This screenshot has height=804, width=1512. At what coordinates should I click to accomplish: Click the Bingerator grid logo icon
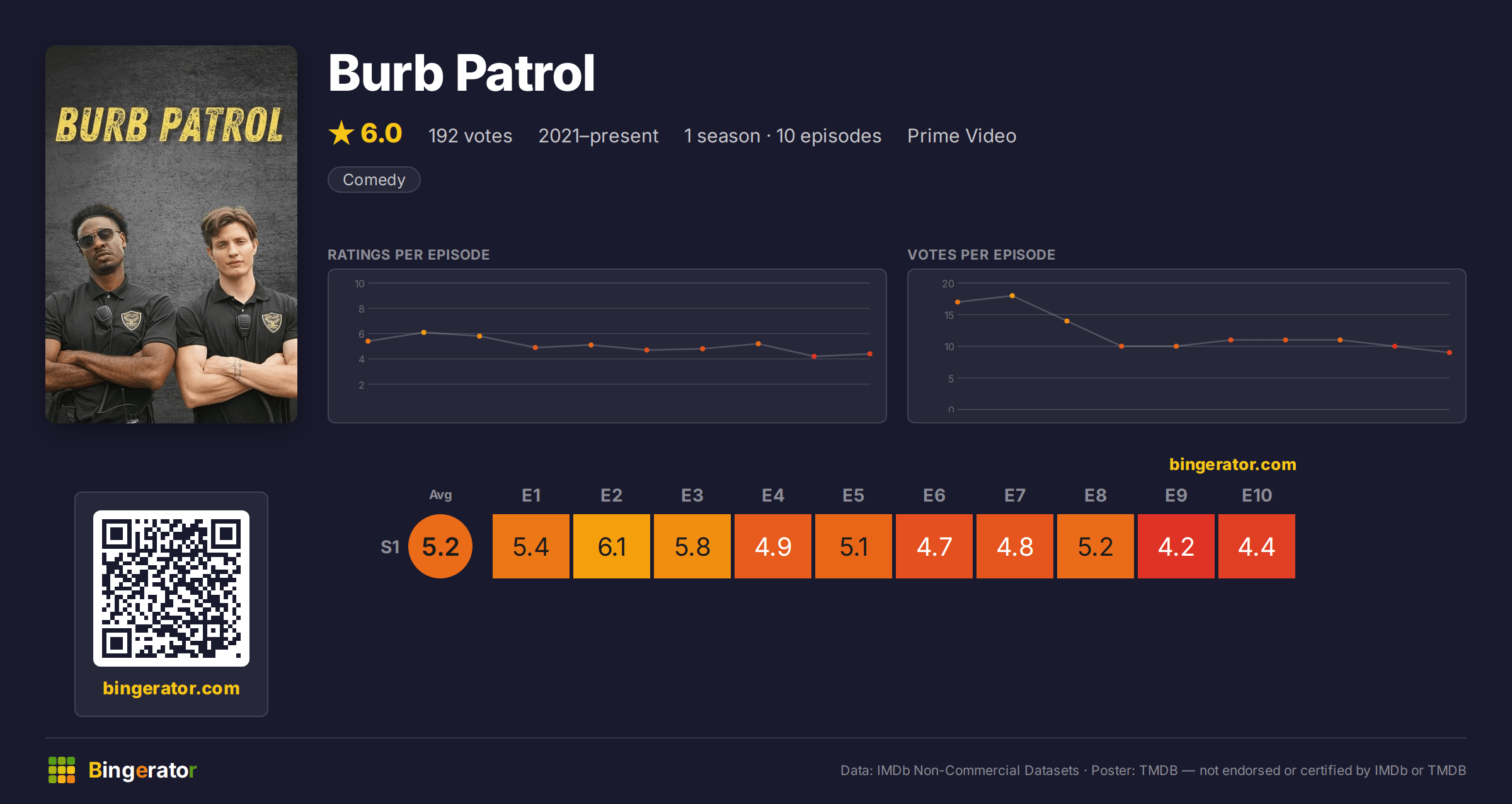point(62,770)
